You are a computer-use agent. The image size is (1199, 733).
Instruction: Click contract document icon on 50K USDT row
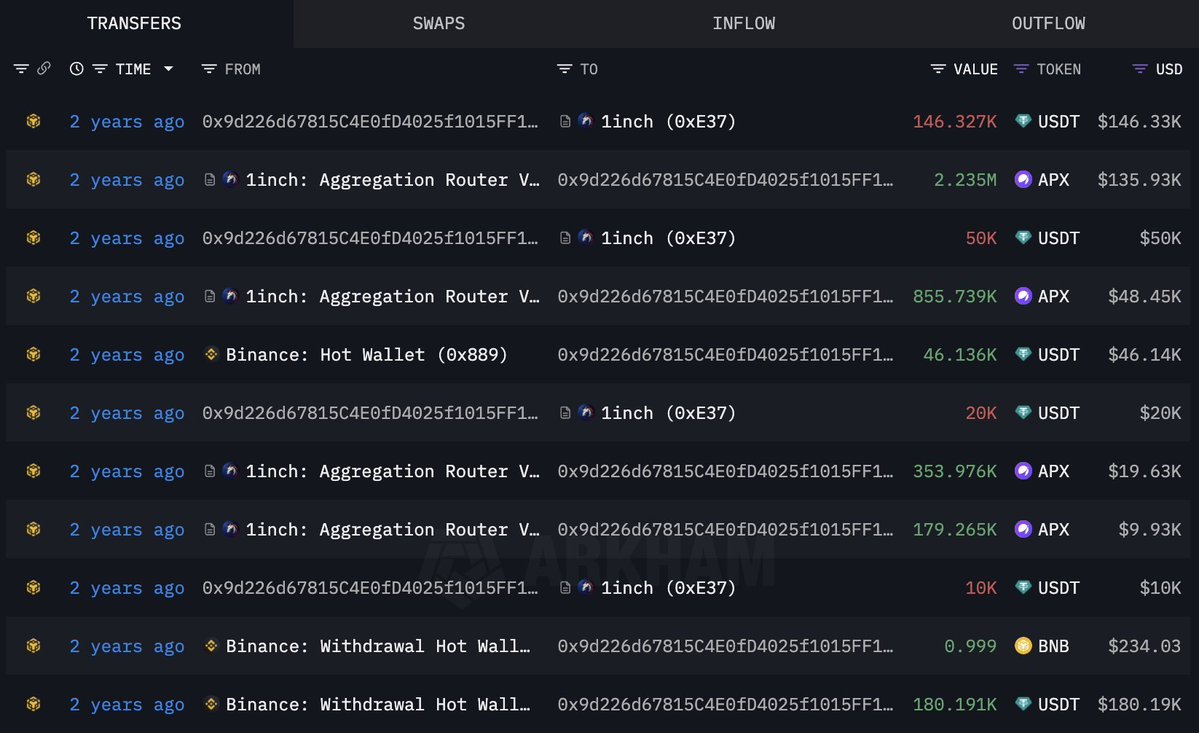pyautogui.click(x=564, y=238)
